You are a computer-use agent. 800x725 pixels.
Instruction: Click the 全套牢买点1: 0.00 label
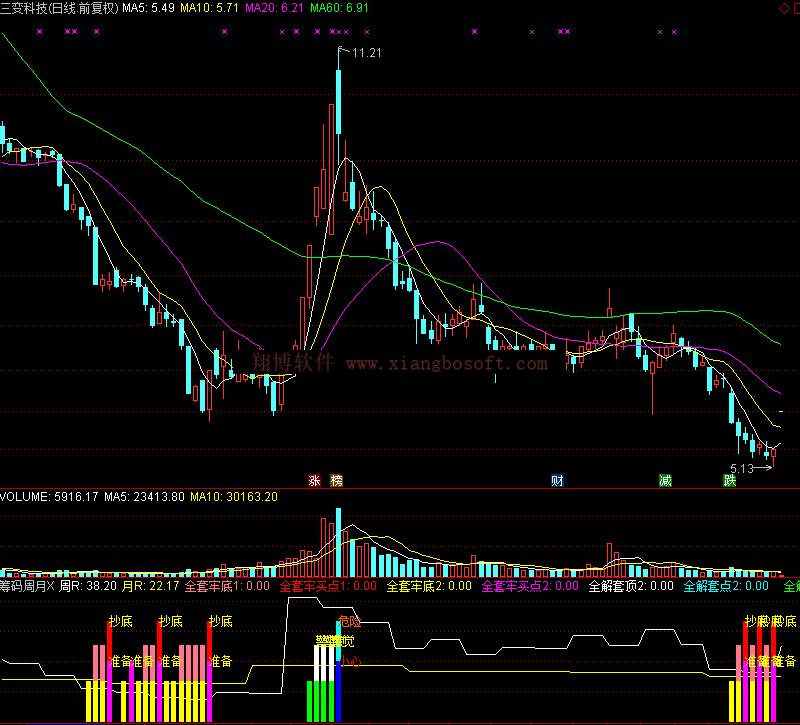[x=328, y=586]
